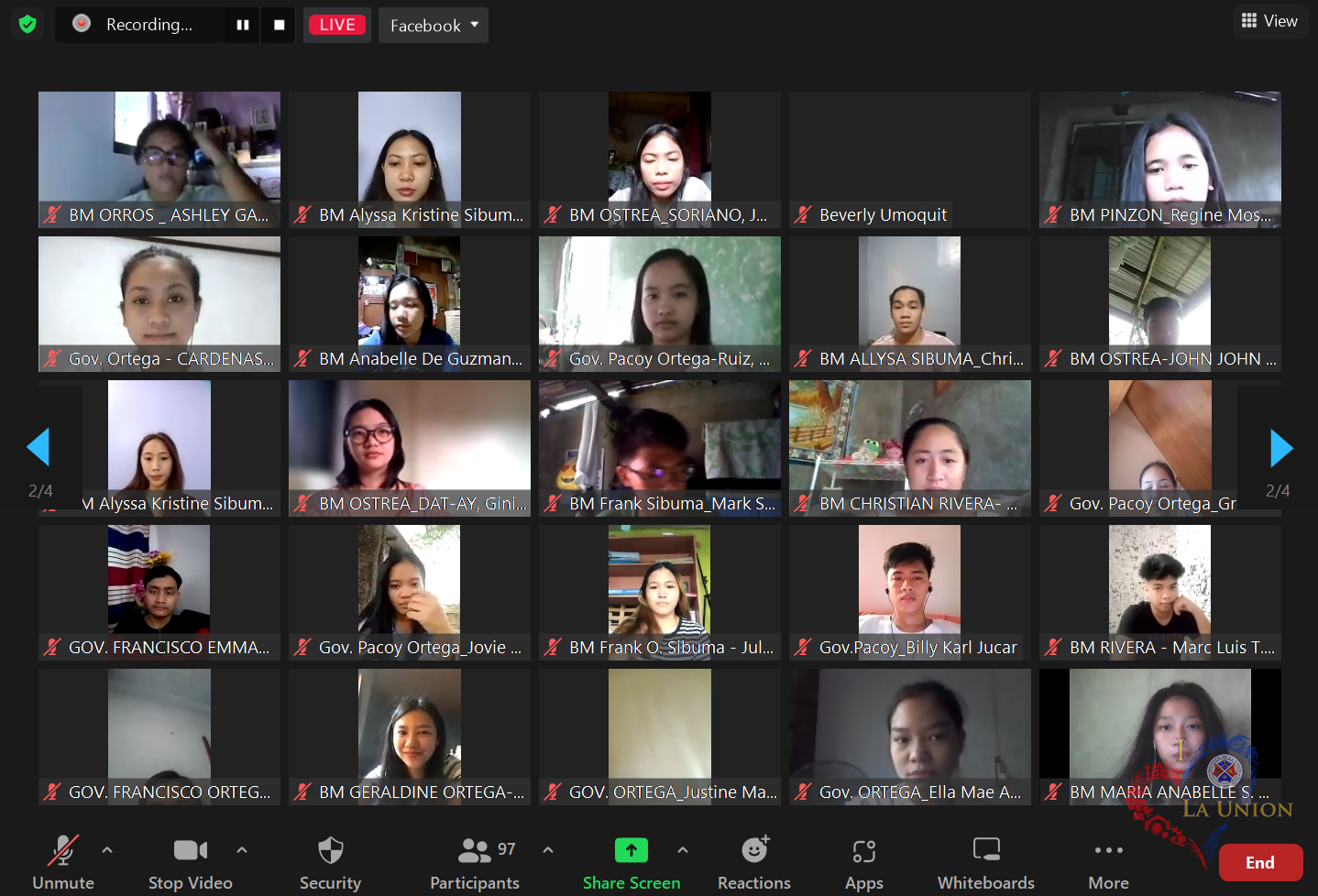Select BM Frank Sibuma_Mark S... video tile

[x=660, y=448]
